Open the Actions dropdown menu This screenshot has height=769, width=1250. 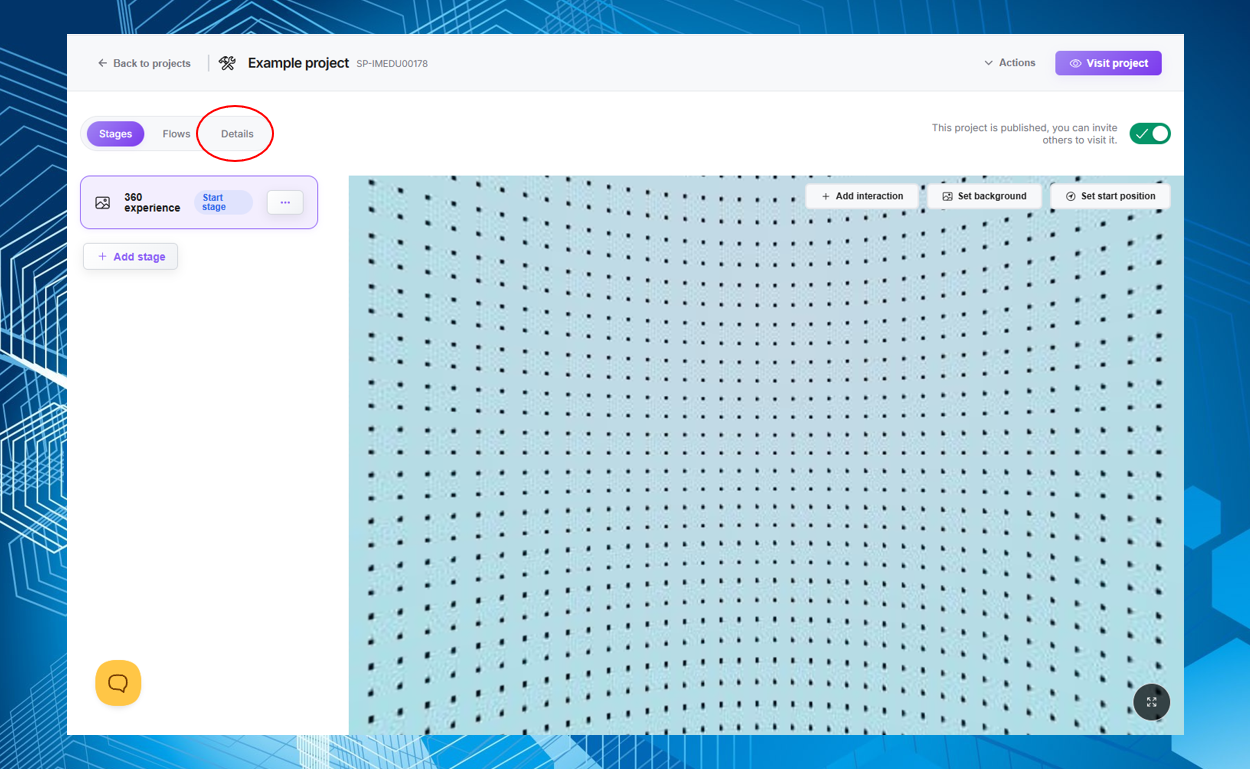1010,63
